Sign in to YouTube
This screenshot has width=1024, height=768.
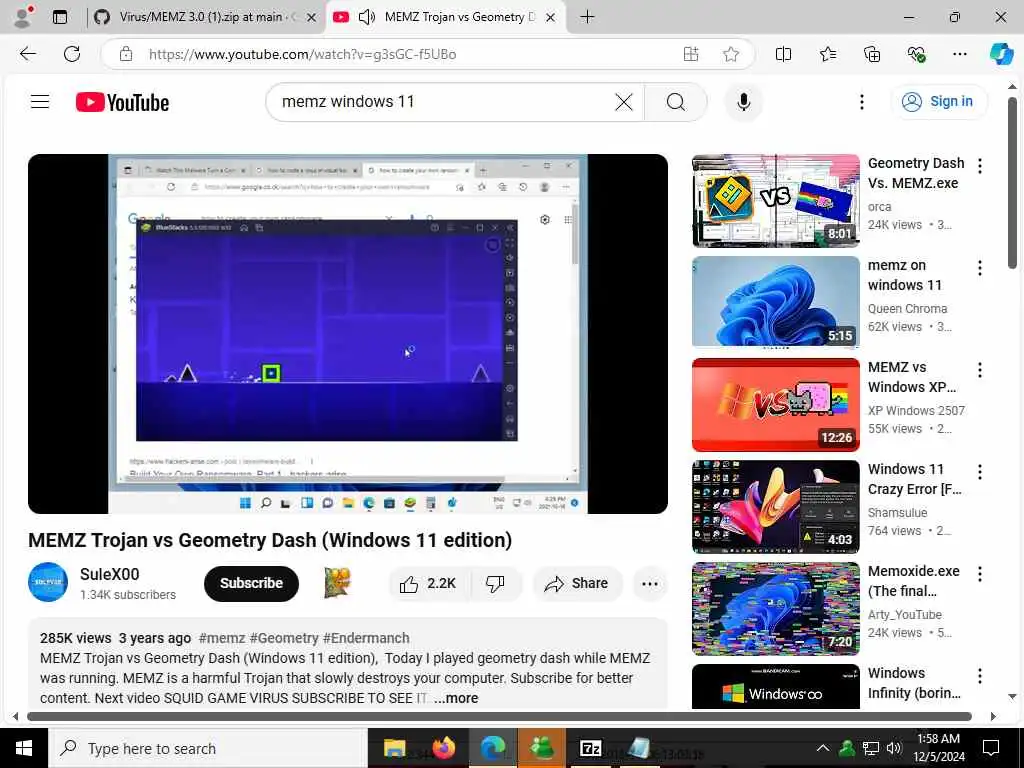click(938, 101)
